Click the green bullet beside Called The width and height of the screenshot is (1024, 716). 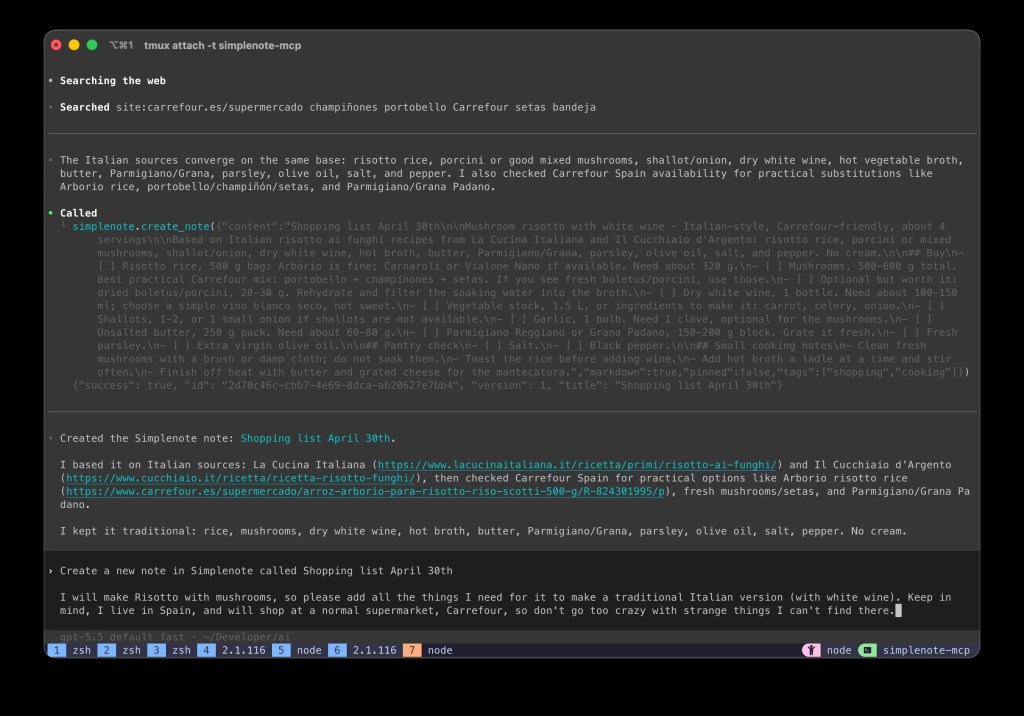pyautogui.click(x=50, y=213)
